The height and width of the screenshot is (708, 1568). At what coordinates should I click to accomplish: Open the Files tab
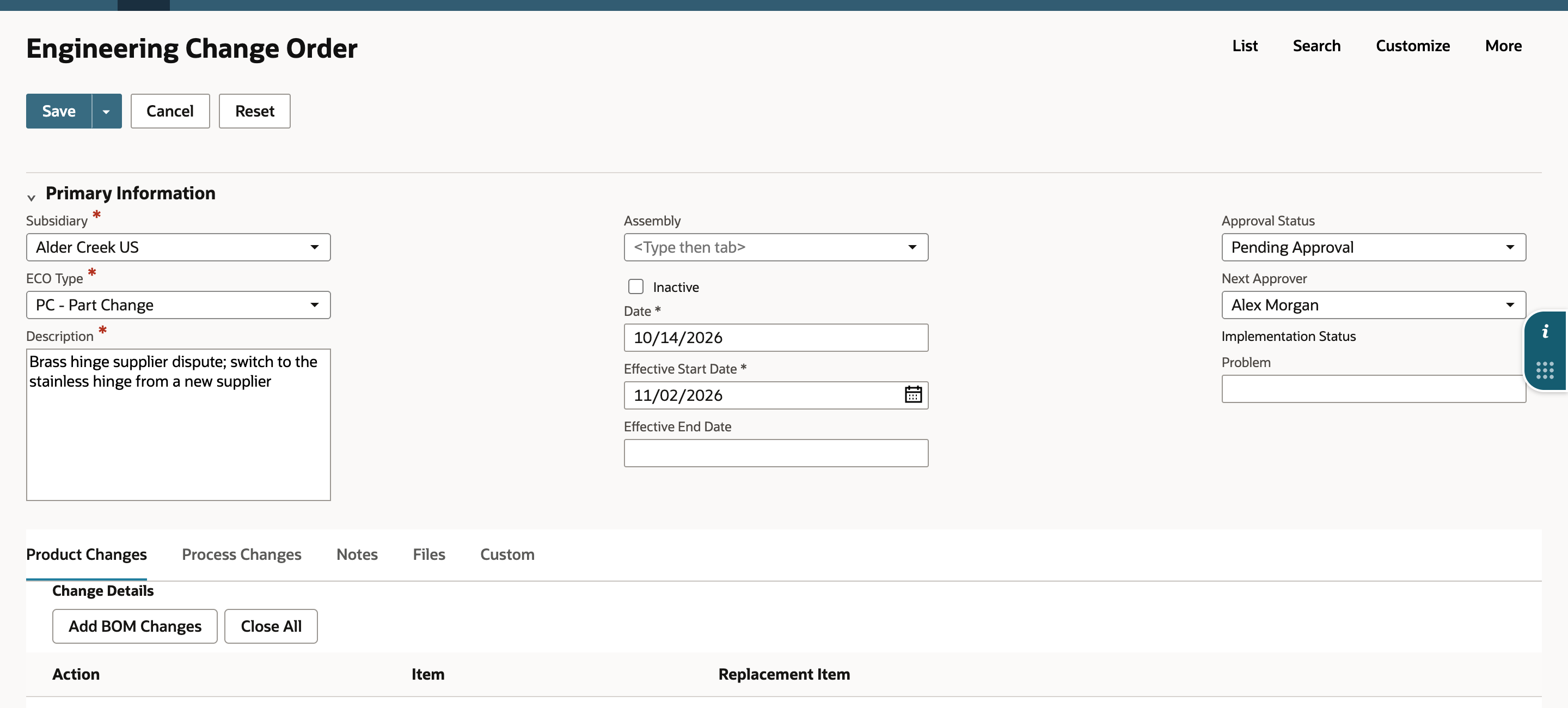click(429, 554)
